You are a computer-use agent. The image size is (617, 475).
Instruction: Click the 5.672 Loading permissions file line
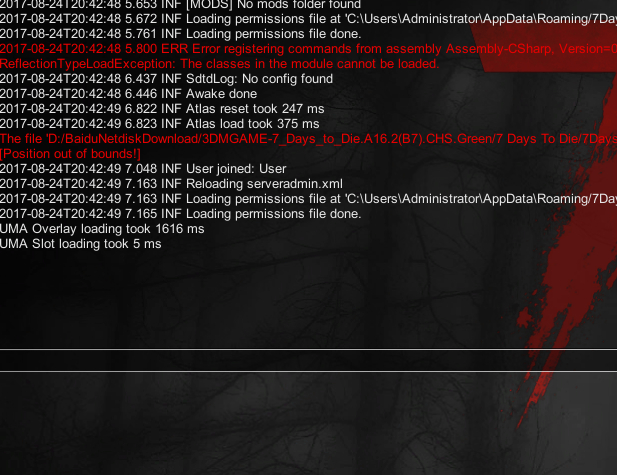(308, 19)
